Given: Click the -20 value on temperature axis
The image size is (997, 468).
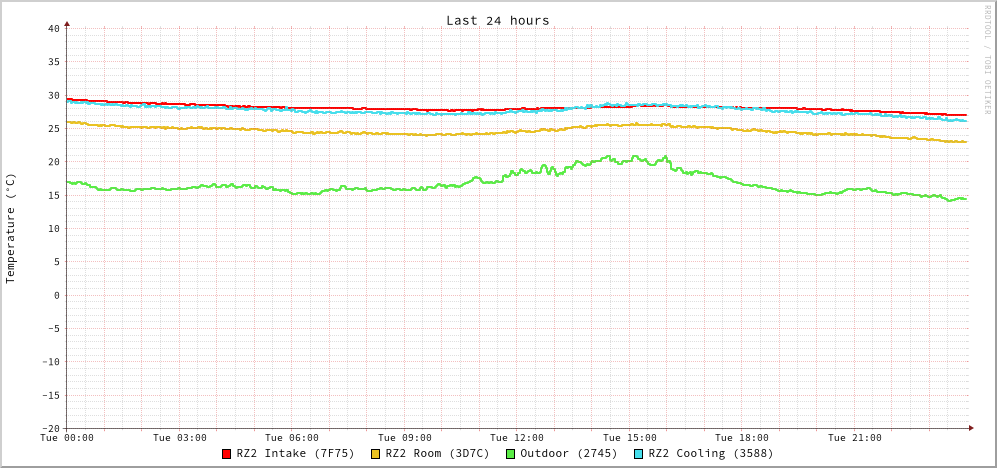Looking at the screenshot, I should 50,428.
